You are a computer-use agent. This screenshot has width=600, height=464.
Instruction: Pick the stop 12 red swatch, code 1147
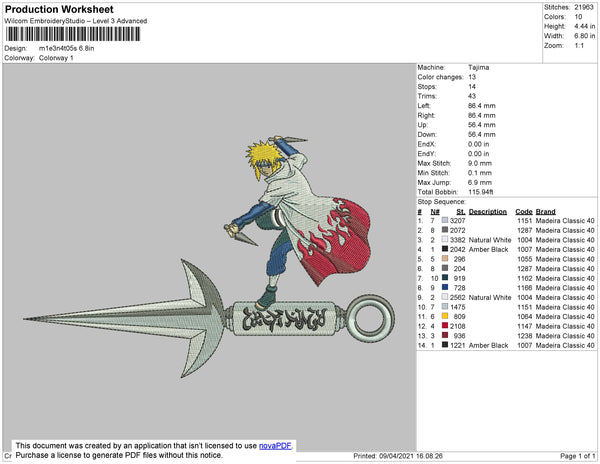tap(445, 326)
